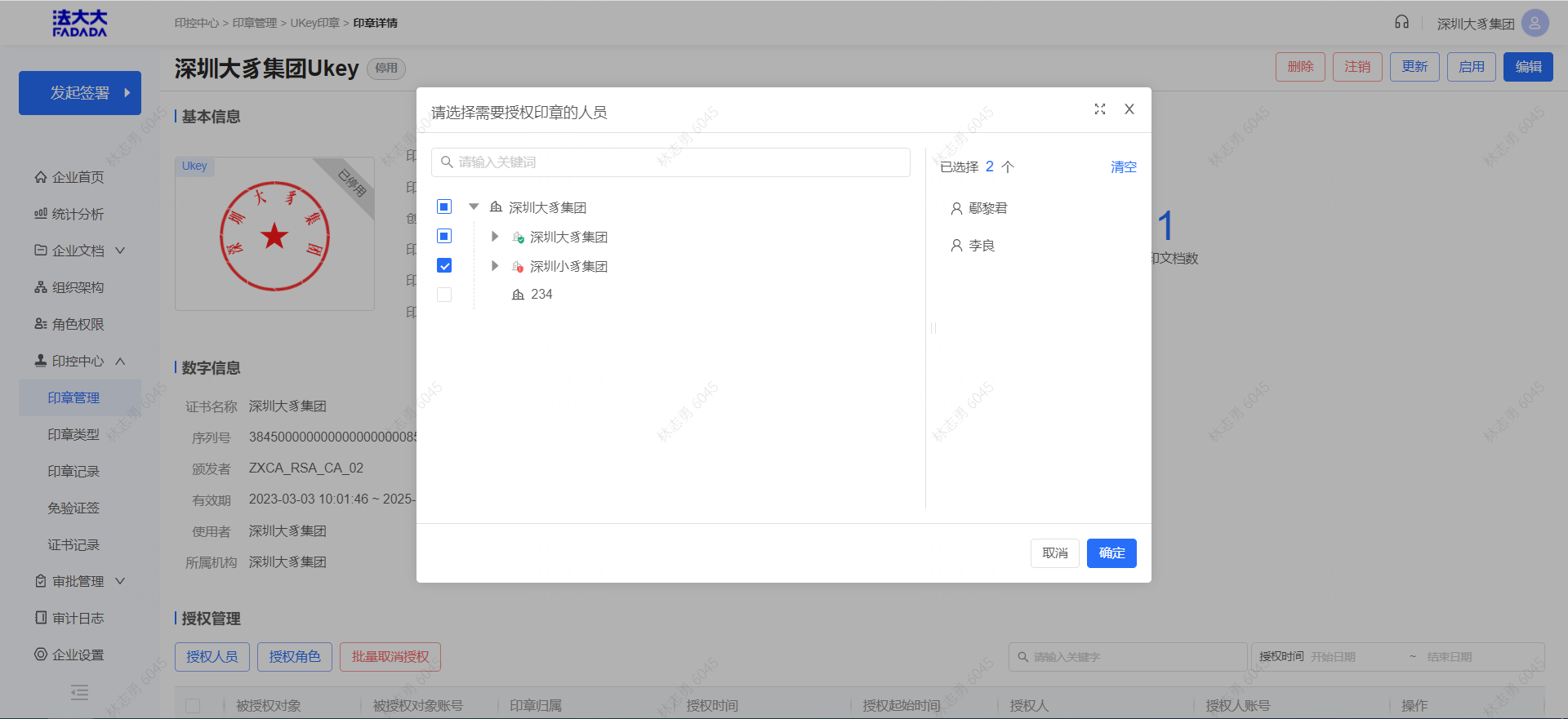Click 企业首页 home icon
This screenshot has height=719, width=1568.
pyautogui.click(x=41, y=176)
